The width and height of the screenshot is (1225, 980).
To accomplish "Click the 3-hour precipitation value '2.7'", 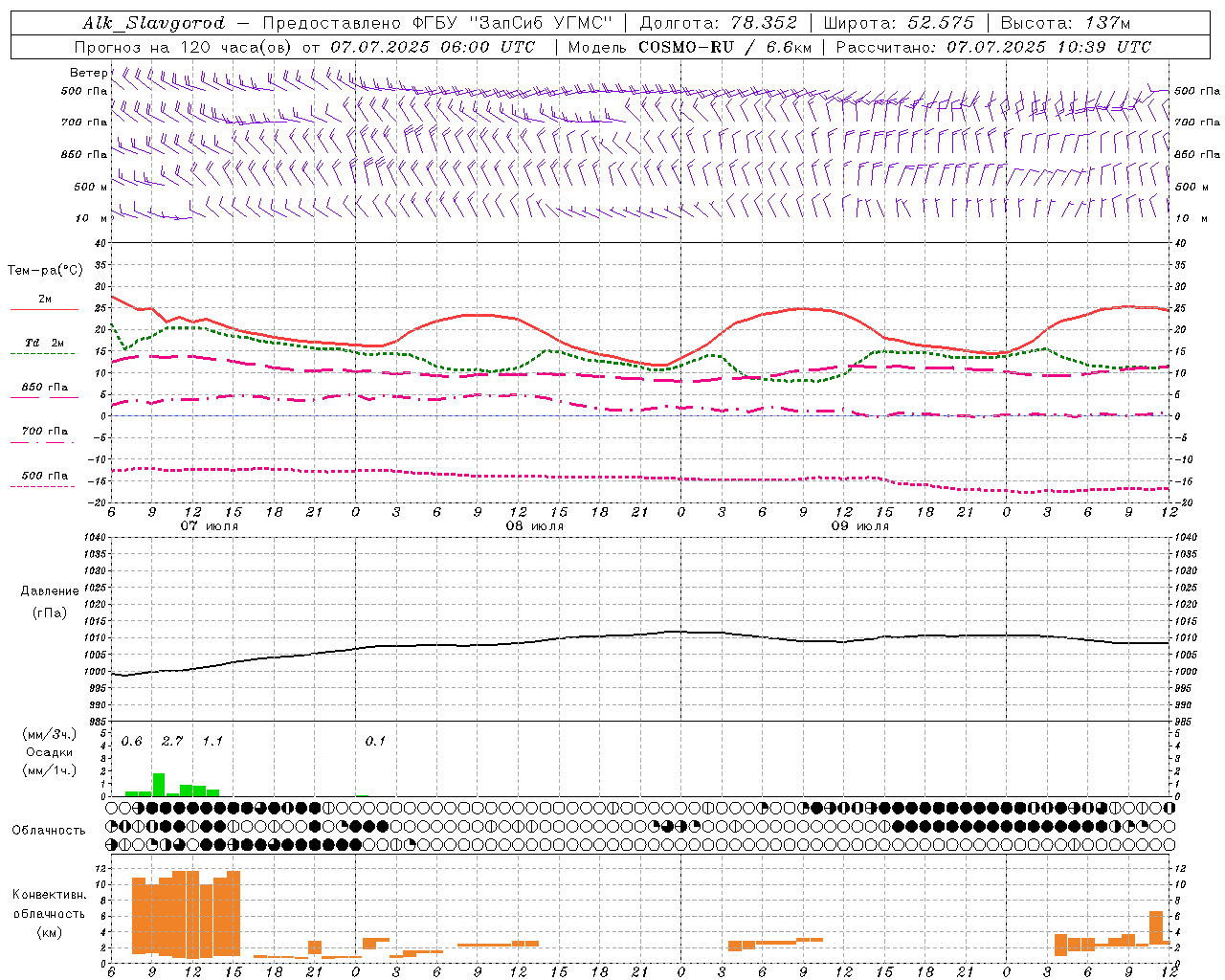I will coord(172,741).
